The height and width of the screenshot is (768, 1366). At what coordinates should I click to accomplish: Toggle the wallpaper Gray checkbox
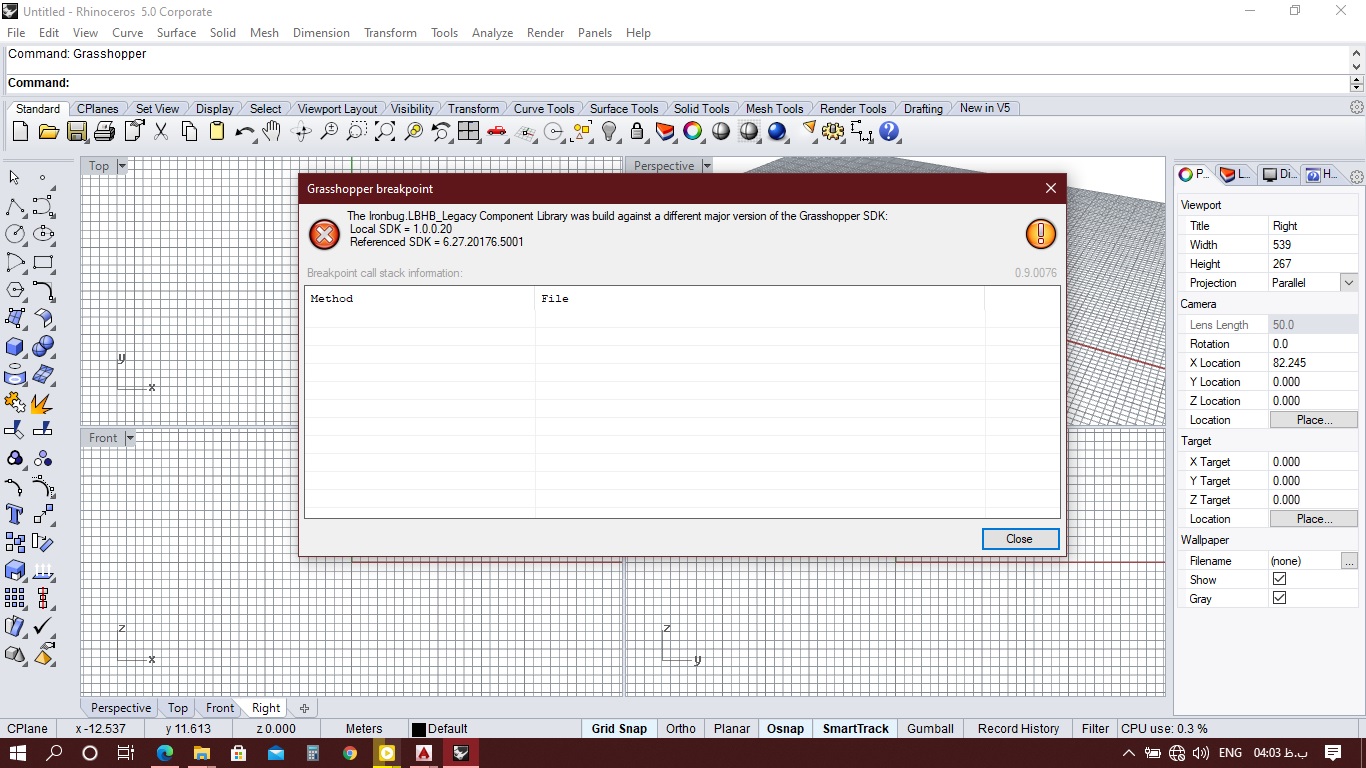pyautogui.click(x=1279, y=598)
